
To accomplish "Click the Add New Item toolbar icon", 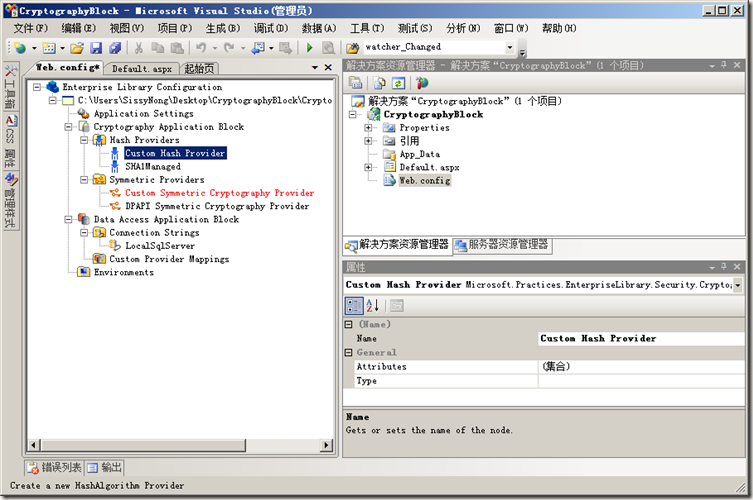I will point(49,48).
